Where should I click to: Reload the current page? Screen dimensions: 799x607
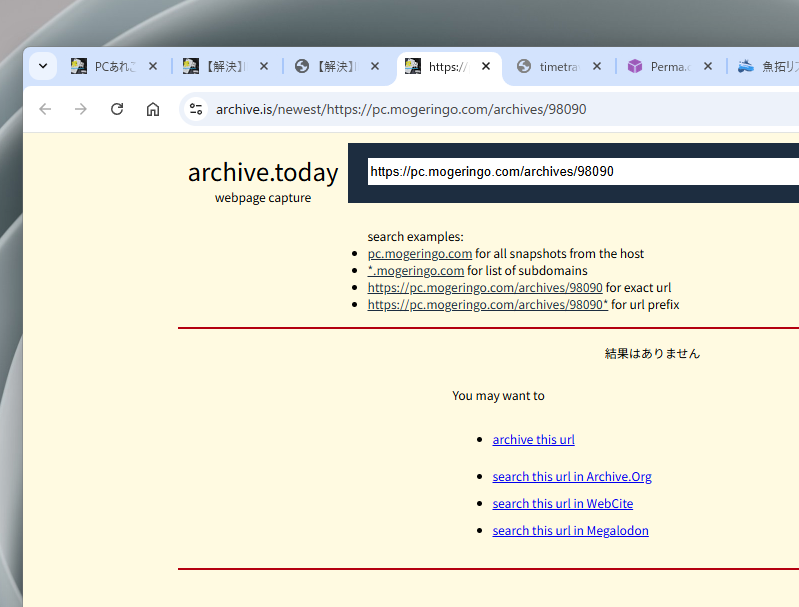click(117, 109)
